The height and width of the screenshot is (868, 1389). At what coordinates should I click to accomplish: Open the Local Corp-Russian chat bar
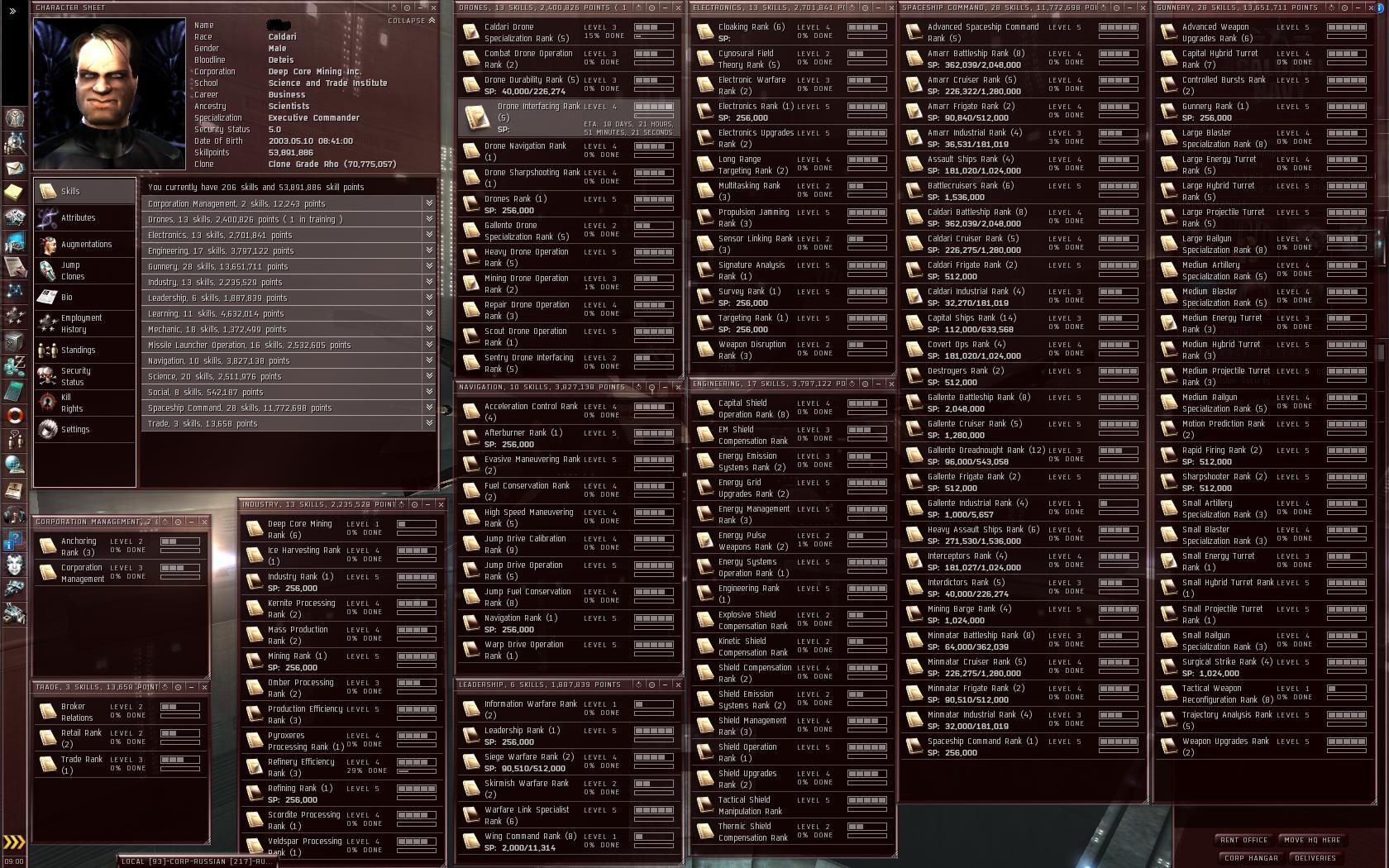point(197,861)
